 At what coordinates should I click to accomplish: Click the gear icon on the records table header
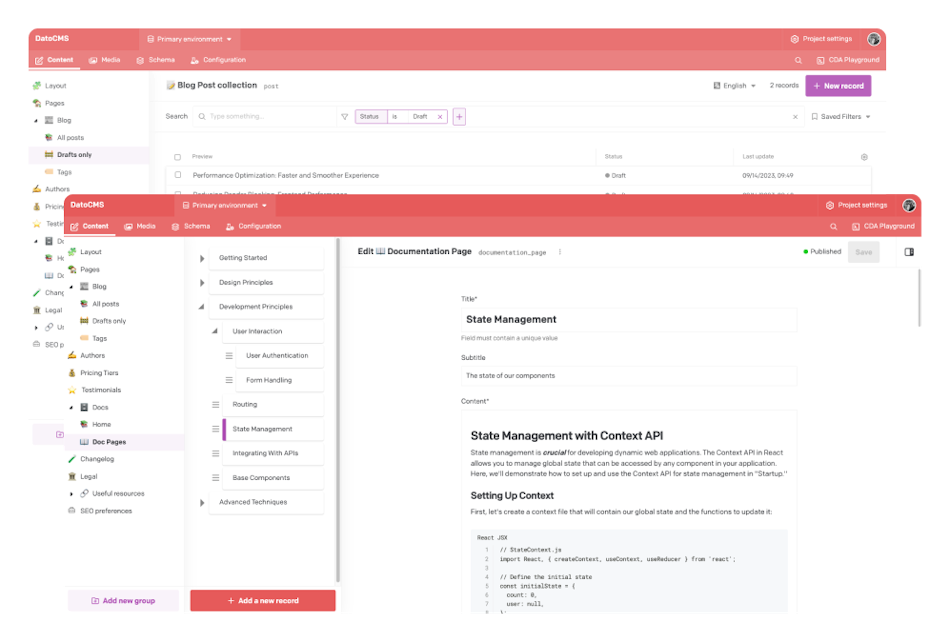click(x=863, y=156)
